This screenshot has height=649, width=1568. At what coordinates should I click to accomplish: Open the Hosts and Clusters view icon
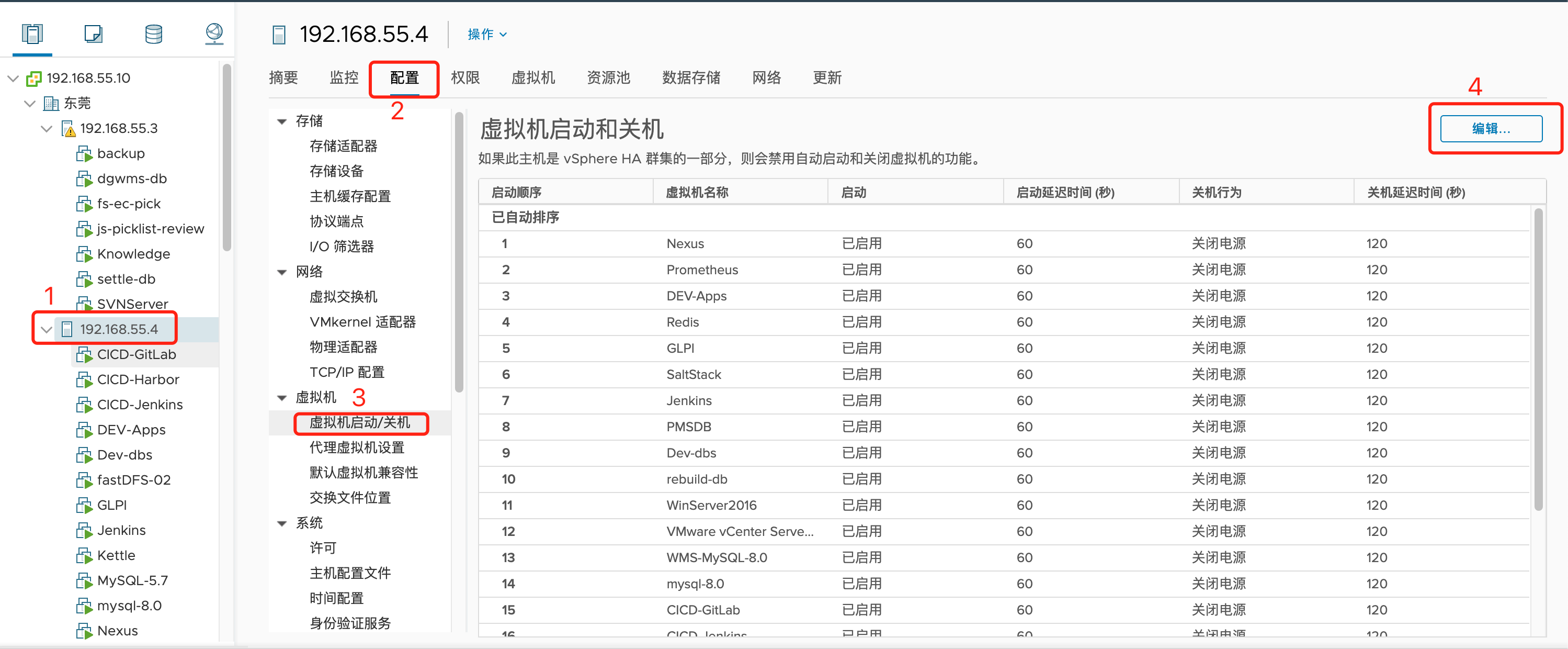pos(32,33)
